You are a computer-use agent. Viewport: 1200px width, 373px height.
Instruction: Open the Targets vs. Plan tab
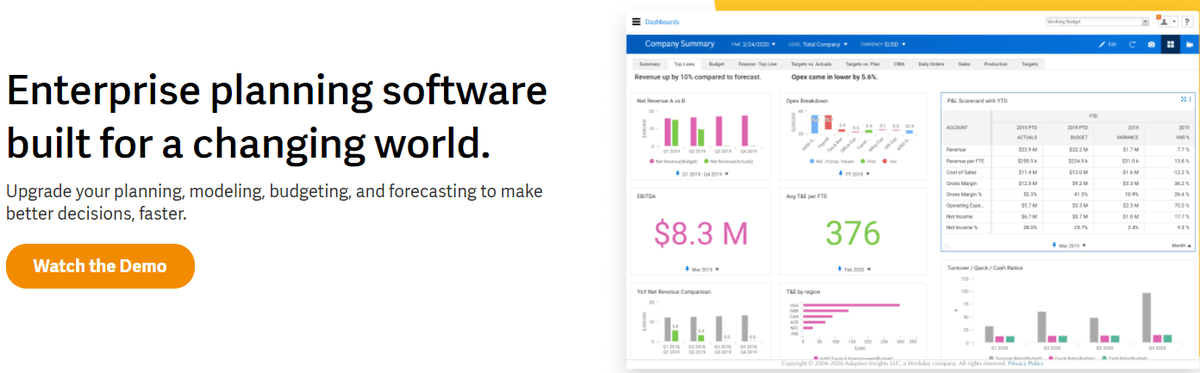(x=863, y=63)
